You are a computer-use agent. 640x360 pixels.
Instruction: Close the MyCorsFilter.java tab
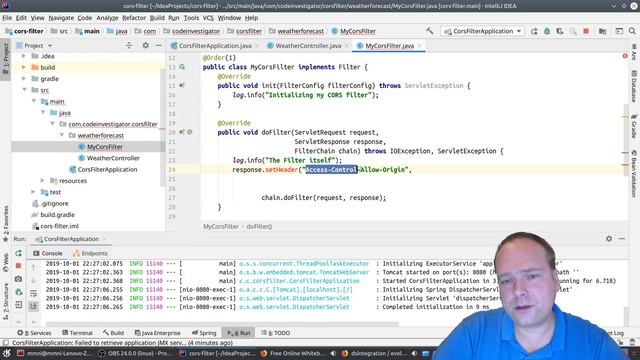419,46
